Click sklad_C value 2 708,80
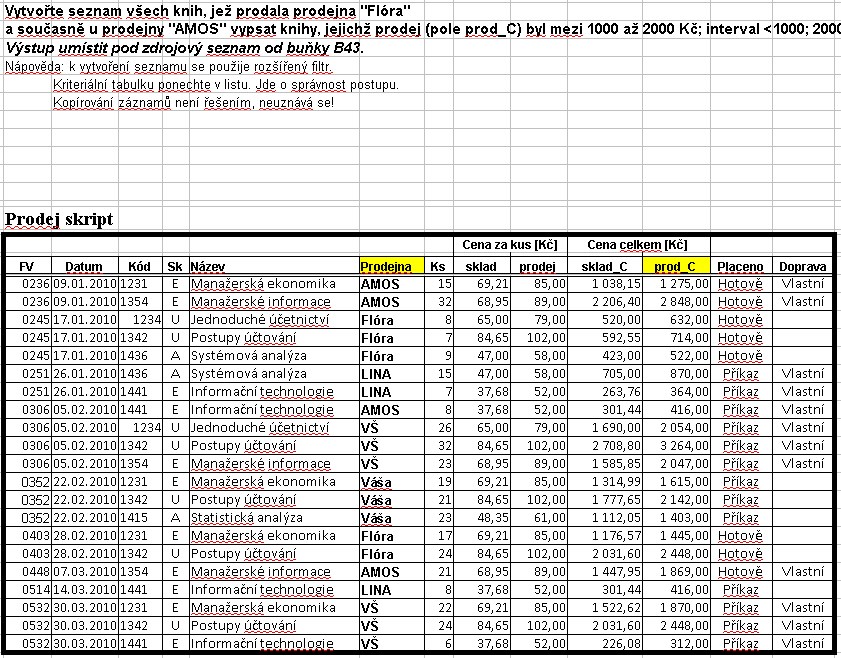Image resolution: width=841 pixels, height=658 pixels. (x=604, y=446)
